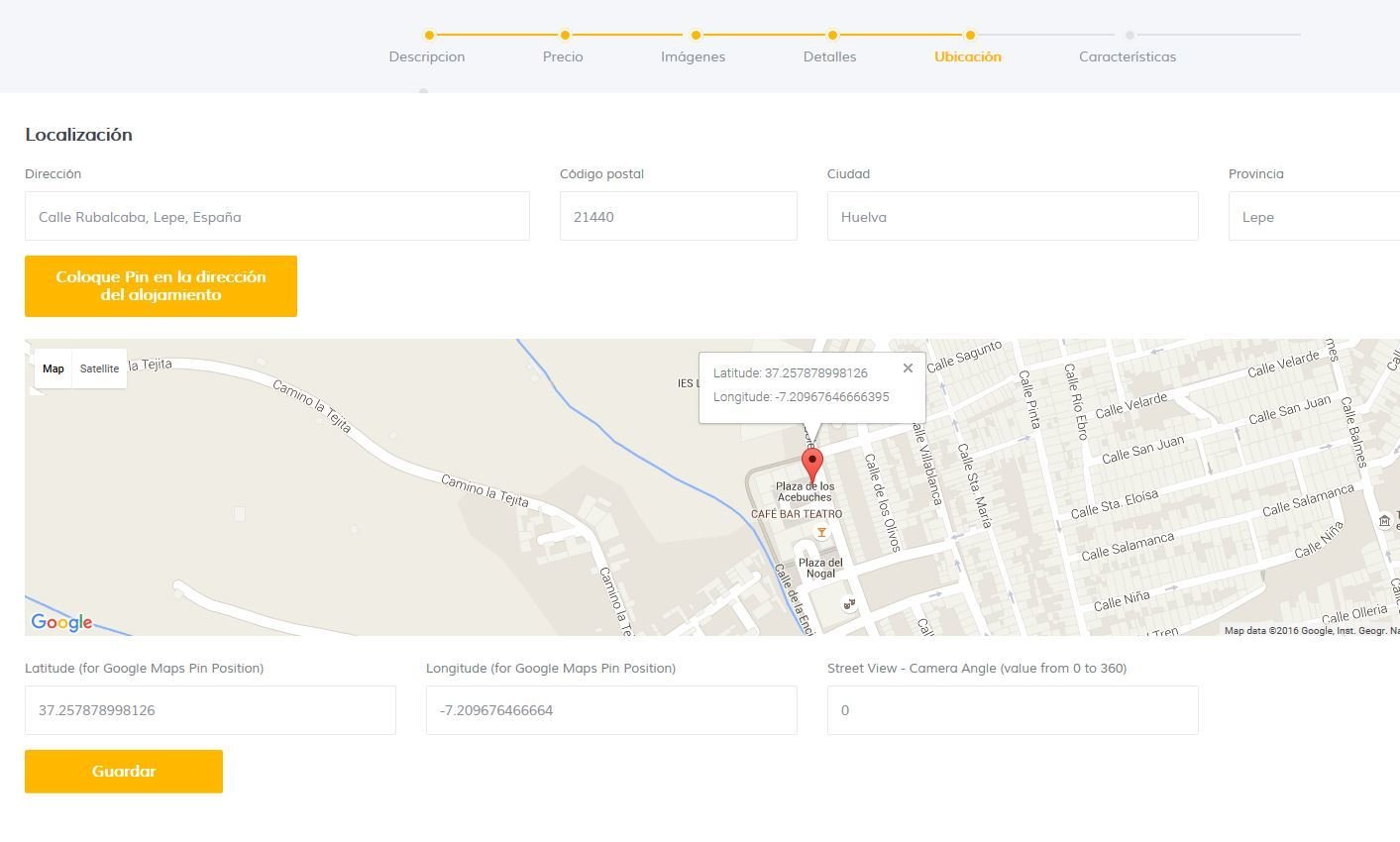
Task: Focus the Latitude pin position field
Action: [210, 710]
